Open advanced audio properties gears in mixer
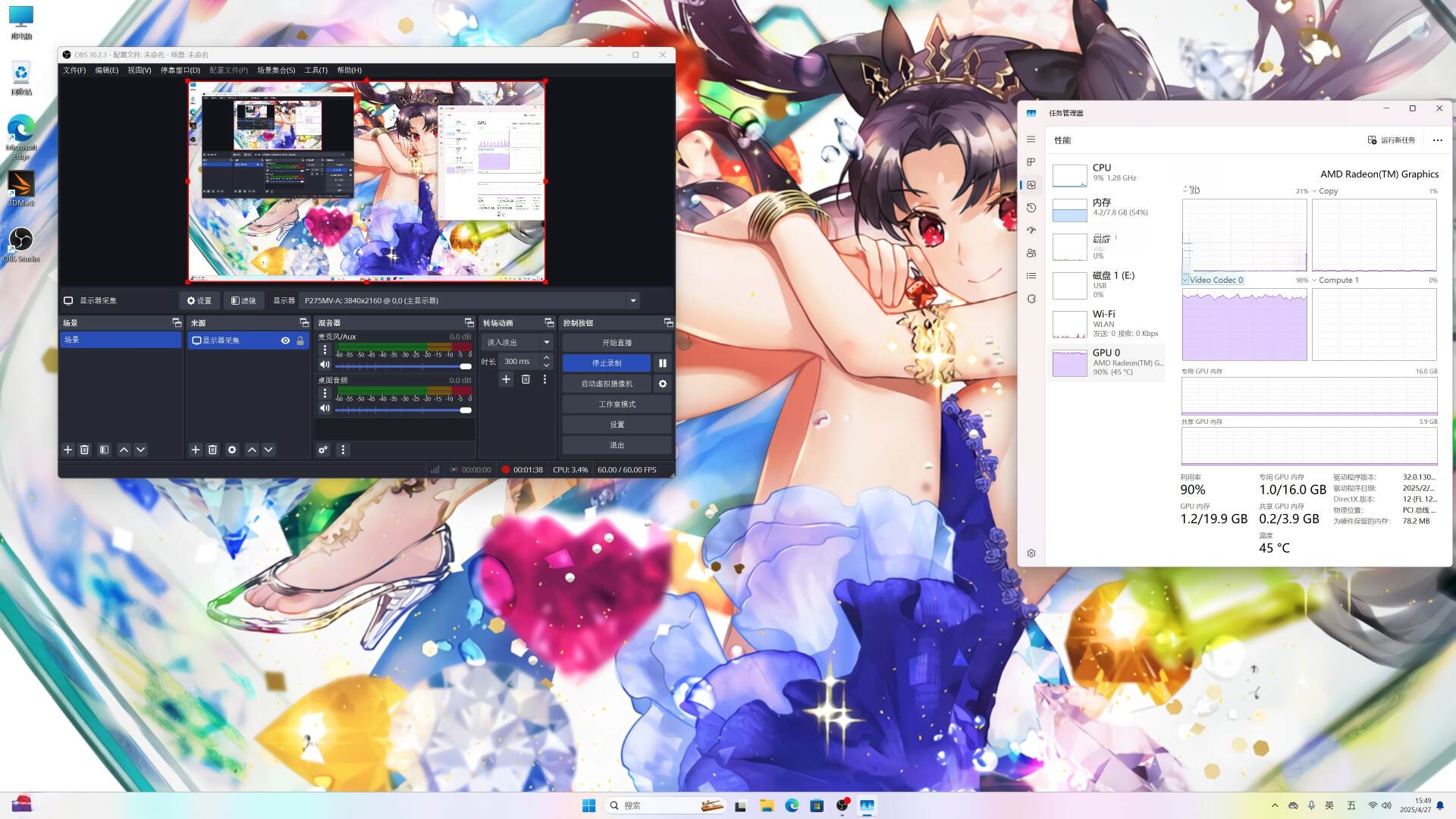1456x819 pixels. [x=323, y=450]
